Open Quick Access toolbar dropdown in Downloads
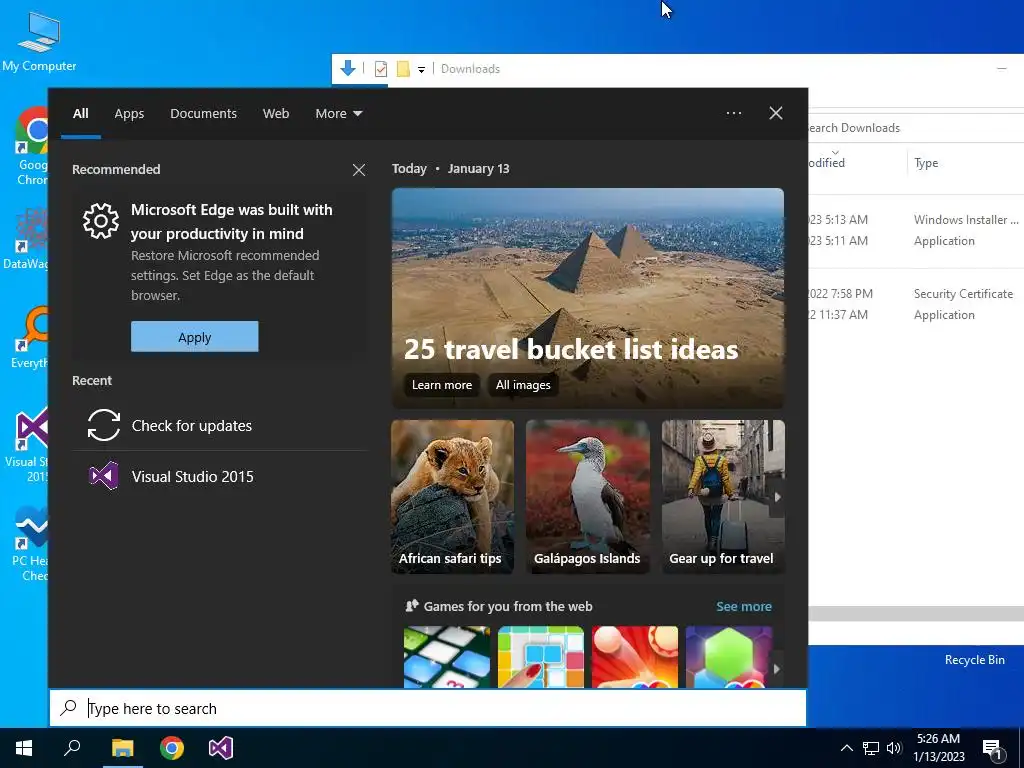Image resolution: width=1024 pixels, height=768 pixels. (x=421, y=69)
